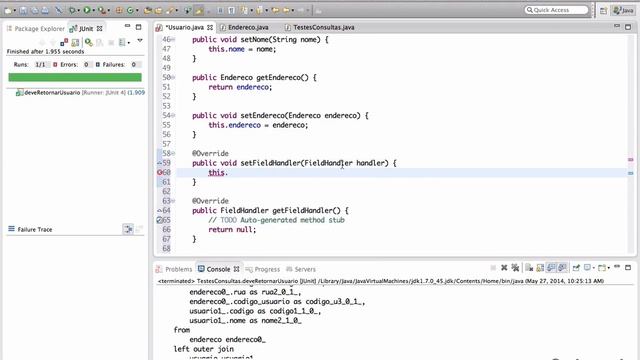Open the Display Selected Console dropdown

coord(594,268)
